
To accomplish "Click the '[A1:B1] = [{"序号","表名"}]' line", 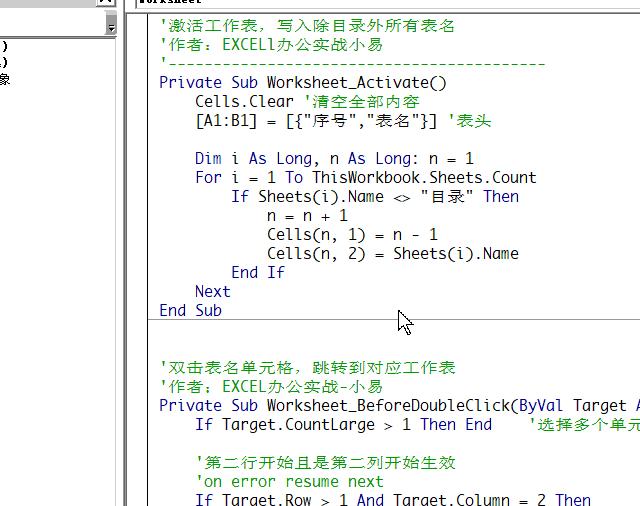I will (316, 121).
